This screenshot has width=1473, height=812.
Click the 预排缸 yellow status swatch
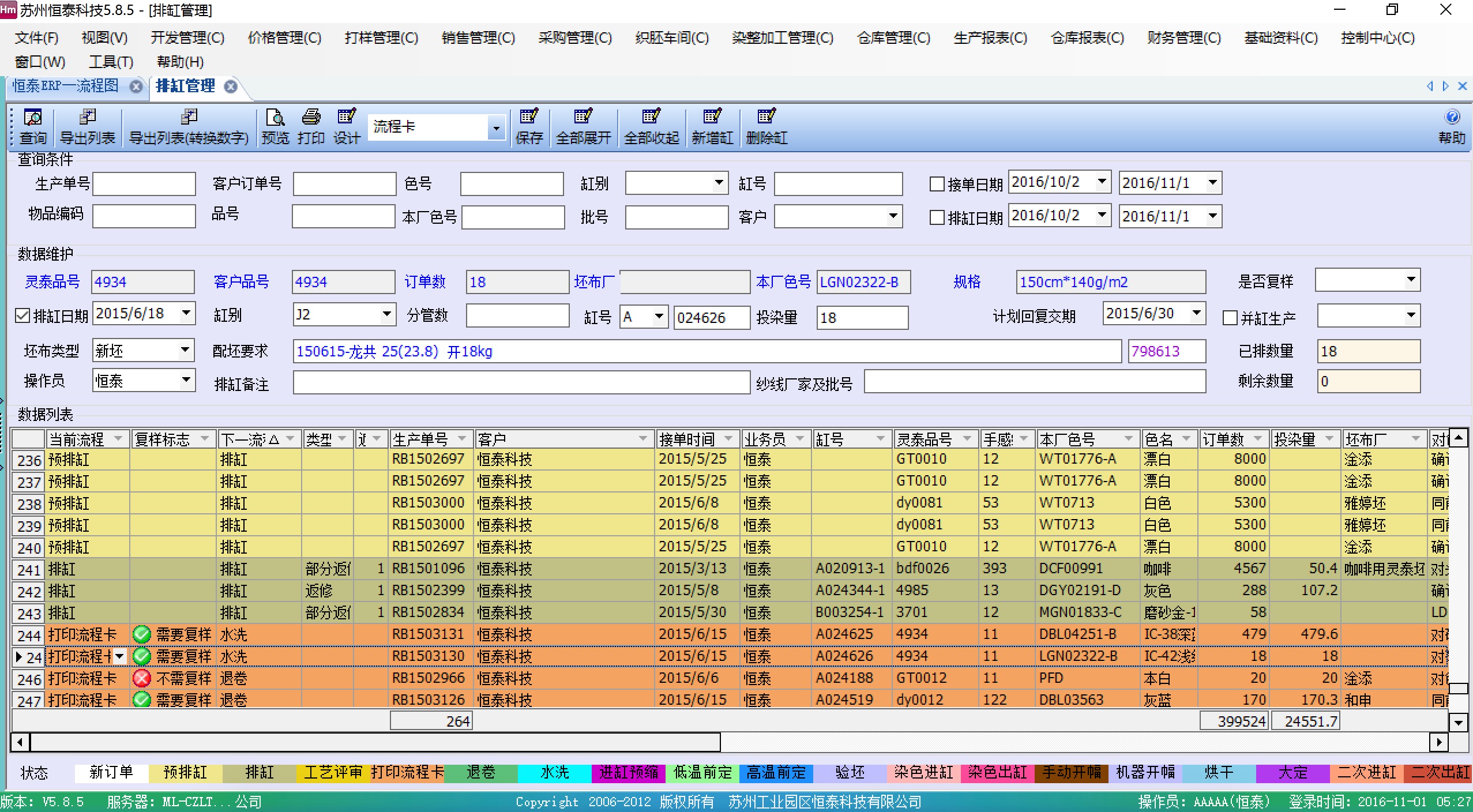pos(185,773)
